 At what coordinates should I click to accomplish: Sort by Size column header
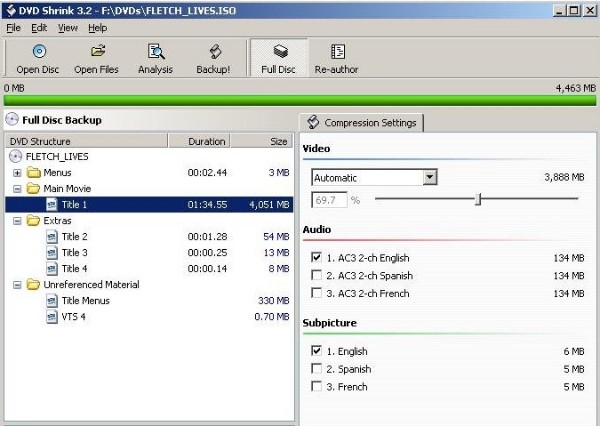pos(262,141)
